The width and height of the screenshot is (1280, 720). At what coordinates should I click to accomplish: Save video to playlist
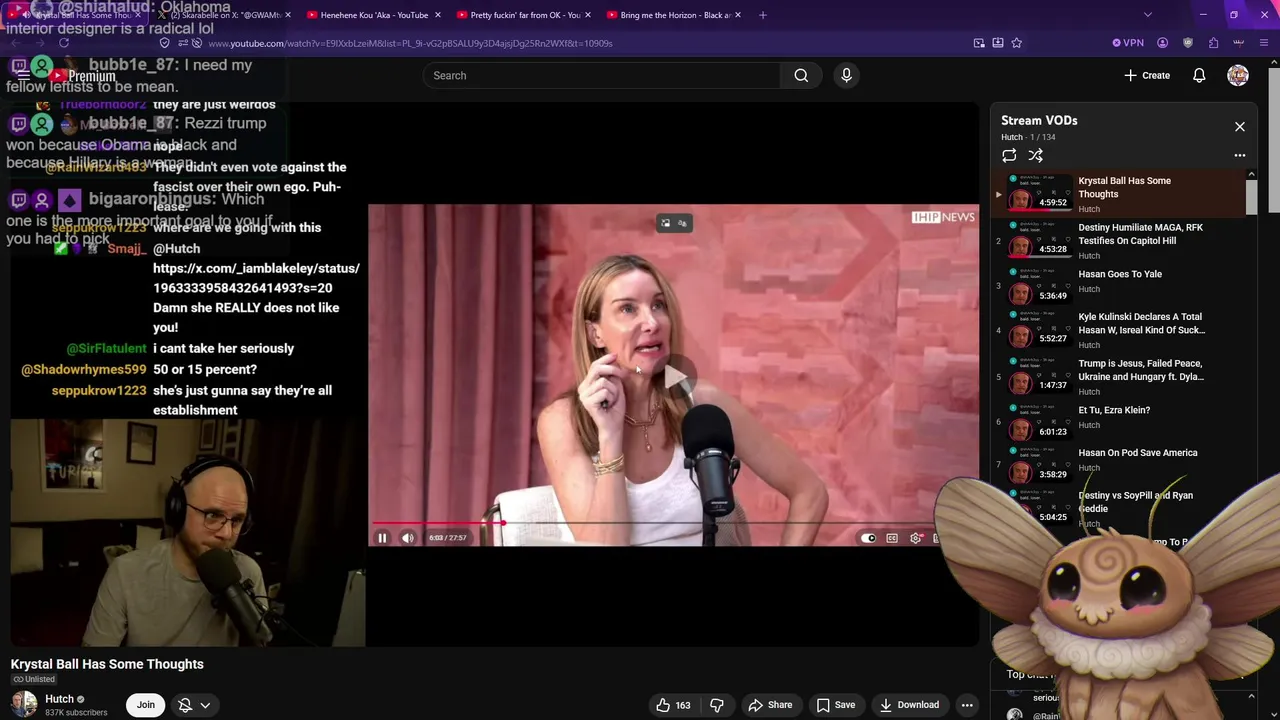click(x=836, y=705)
